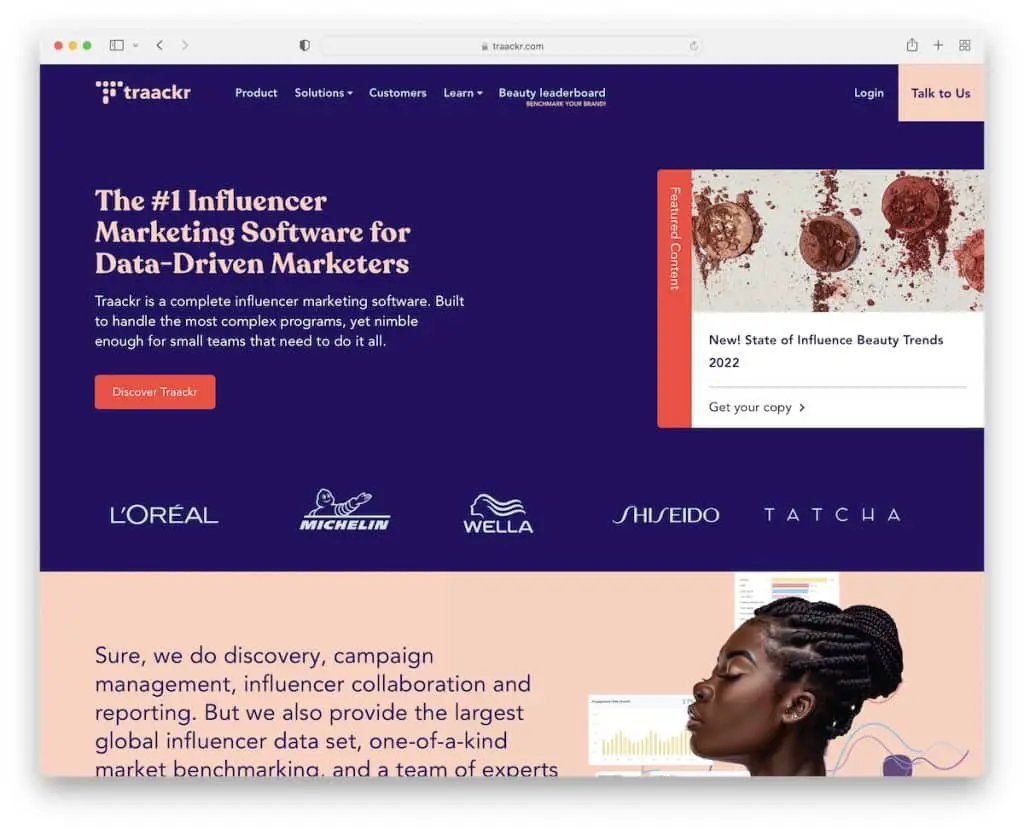Click the browser forward arrow
1024x829 pixels.
[185, 46]
